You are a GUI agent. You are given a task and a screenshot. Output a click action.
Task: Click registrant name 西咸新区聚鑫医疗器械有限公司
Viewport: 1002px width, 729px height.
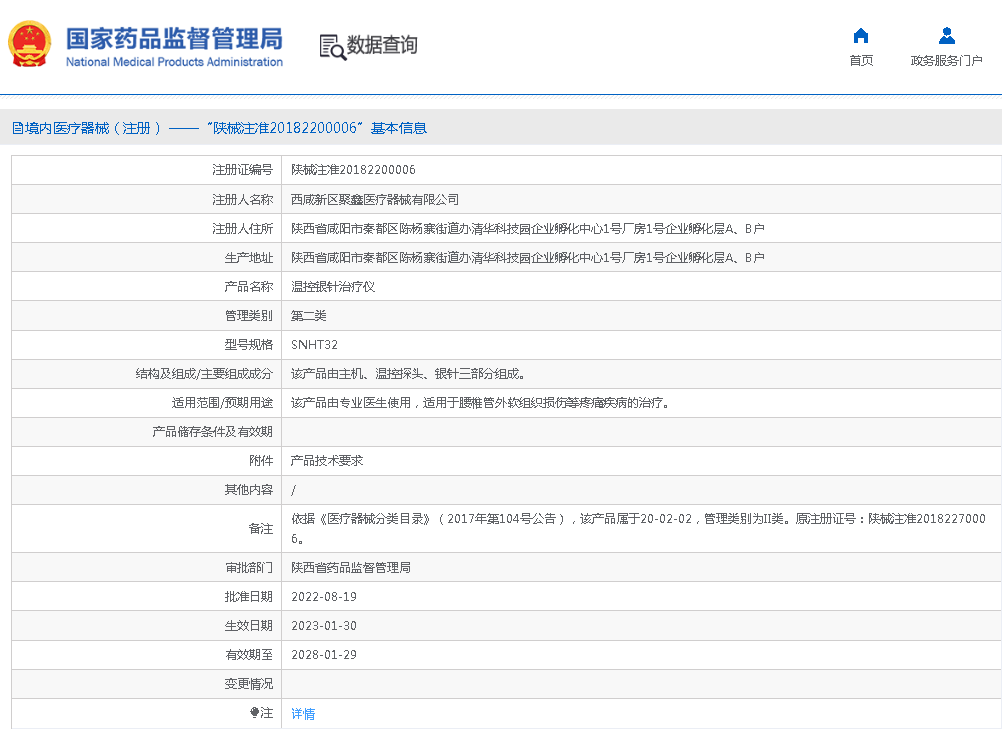pyautogui.click(x=375, y=199)
